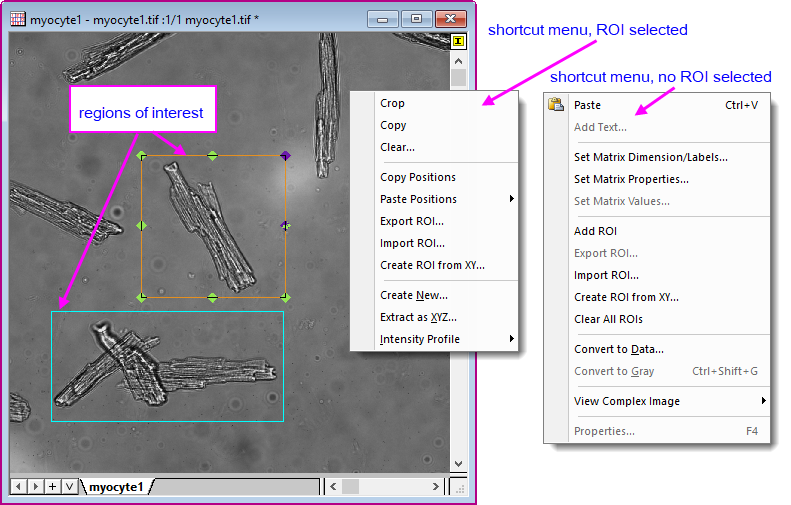Expand the Intensity Profile submenu
Screen dimensions: 791x505
point(512,339)
